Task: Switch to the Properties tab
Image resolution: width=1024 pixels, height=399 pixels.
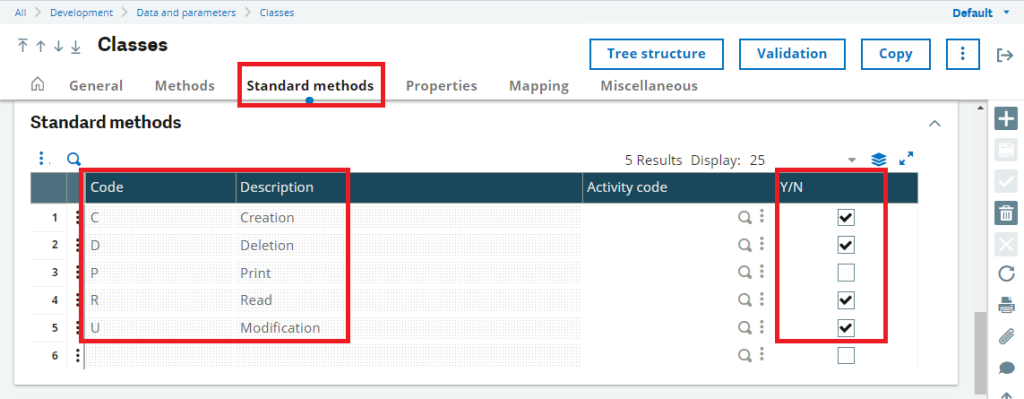Action: [441, 86]
